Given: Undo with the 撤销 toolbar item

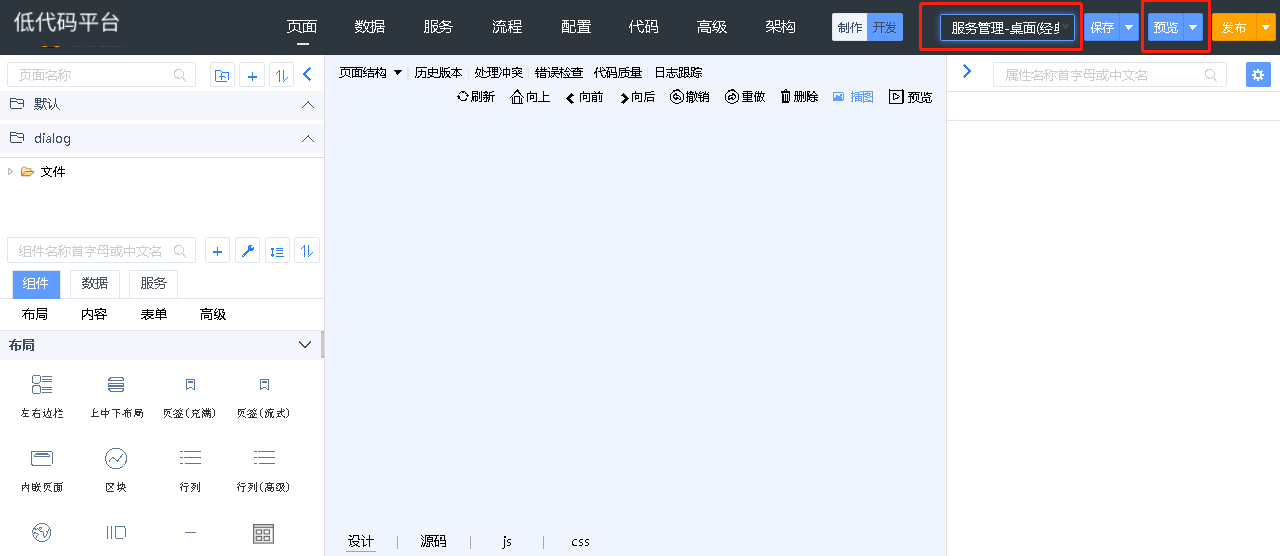Looking at the screenshot, I should pyautogui.click(x=690, y=97).
